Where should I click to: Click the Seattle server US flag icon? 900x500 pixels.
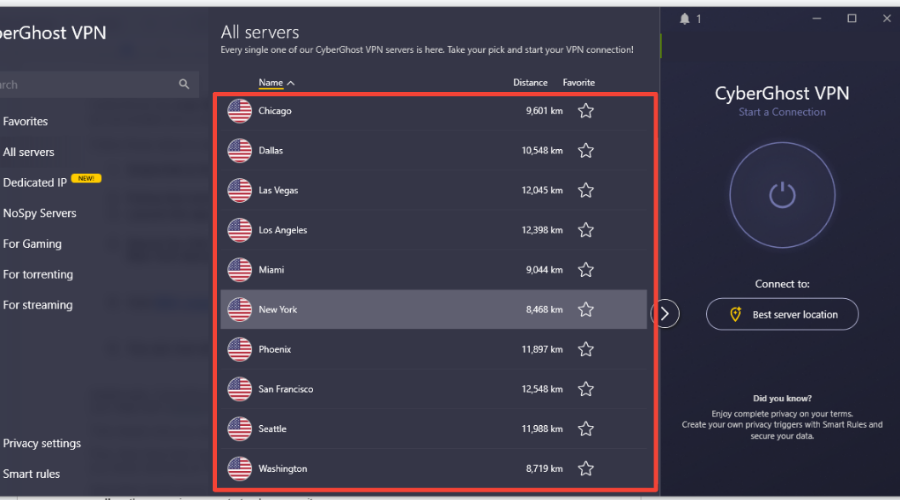[239, 429]
